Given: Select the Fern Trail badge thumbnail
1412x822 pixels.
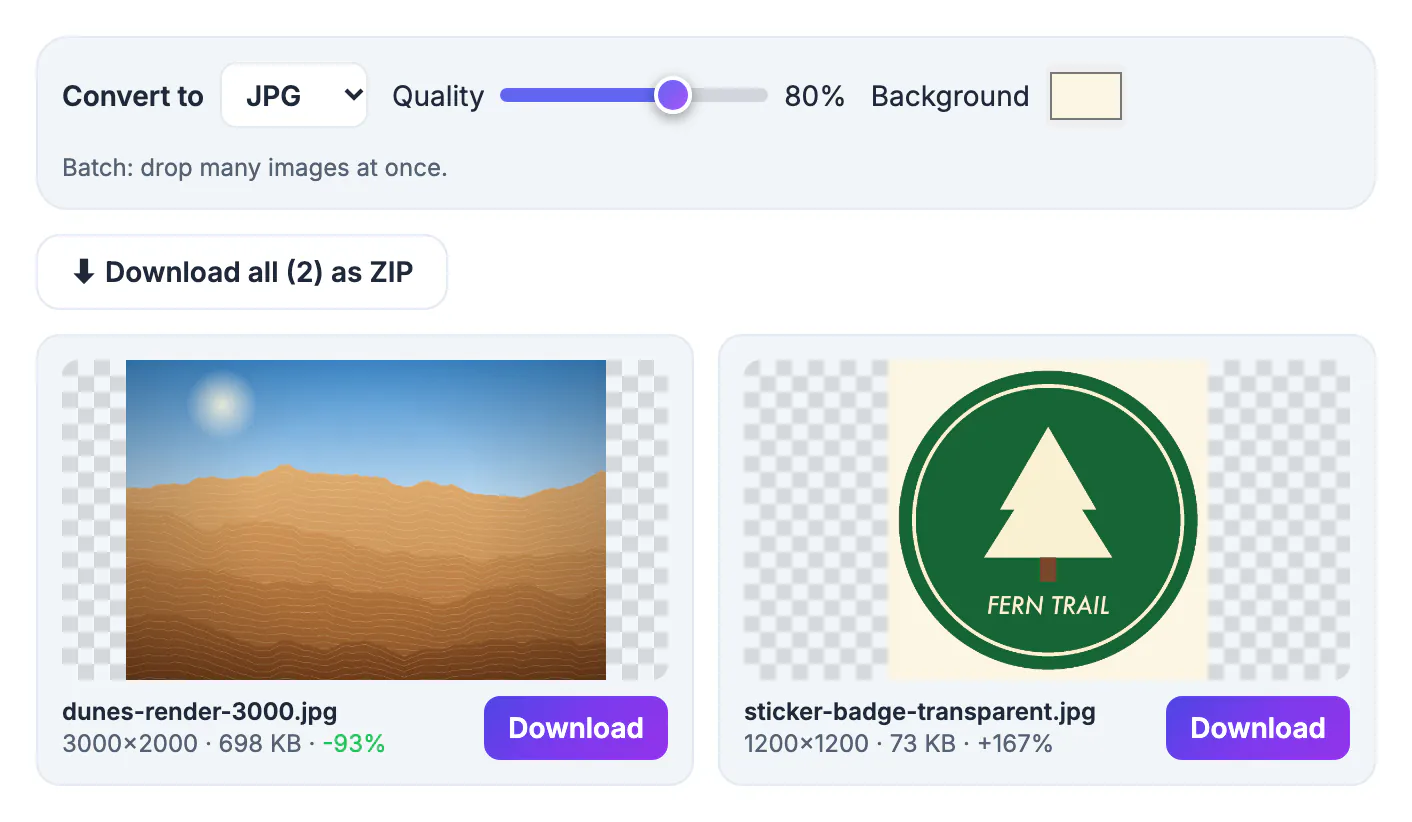Looking at the screenshot, I should coord(1048,520).
